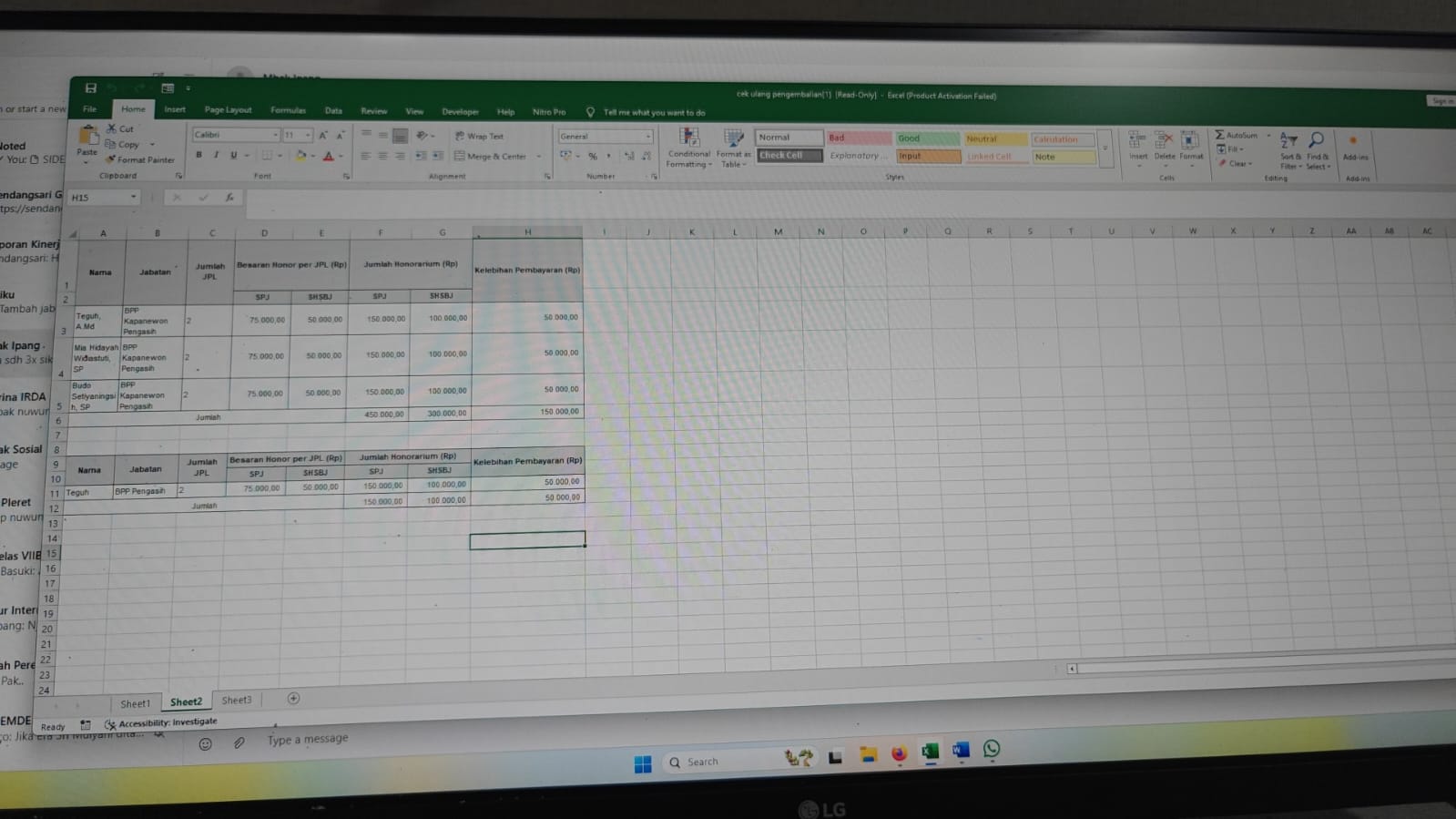Viewport: 1456px width, 819px height.
Task: Click the AutoSum sigma icon
Action: (x=1220, y=135)
